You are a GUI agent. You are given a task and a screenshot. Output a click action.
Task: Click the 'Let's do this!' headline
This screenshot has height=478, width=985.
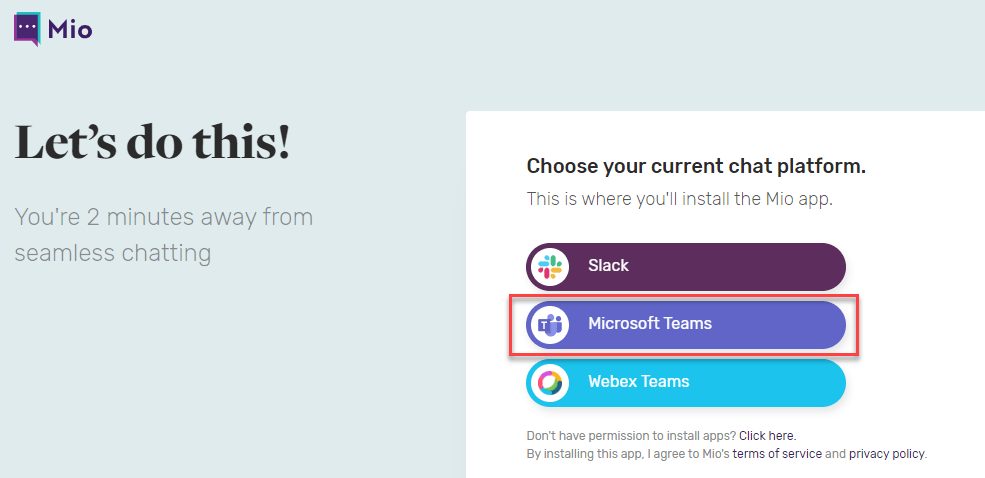tap(152, 143)
